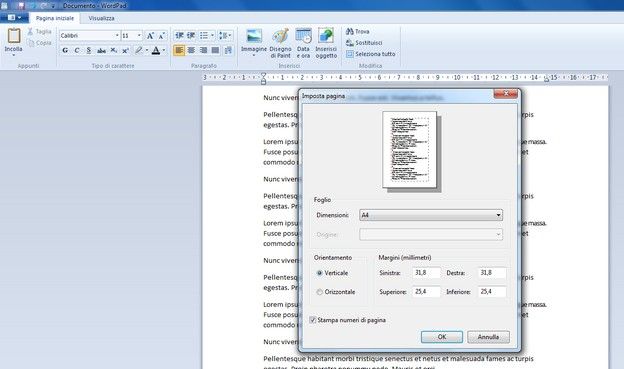Viewport: 624px width, 369px height.
Task: Open the paragraph settings icon
Action: (x=228, y=50)
